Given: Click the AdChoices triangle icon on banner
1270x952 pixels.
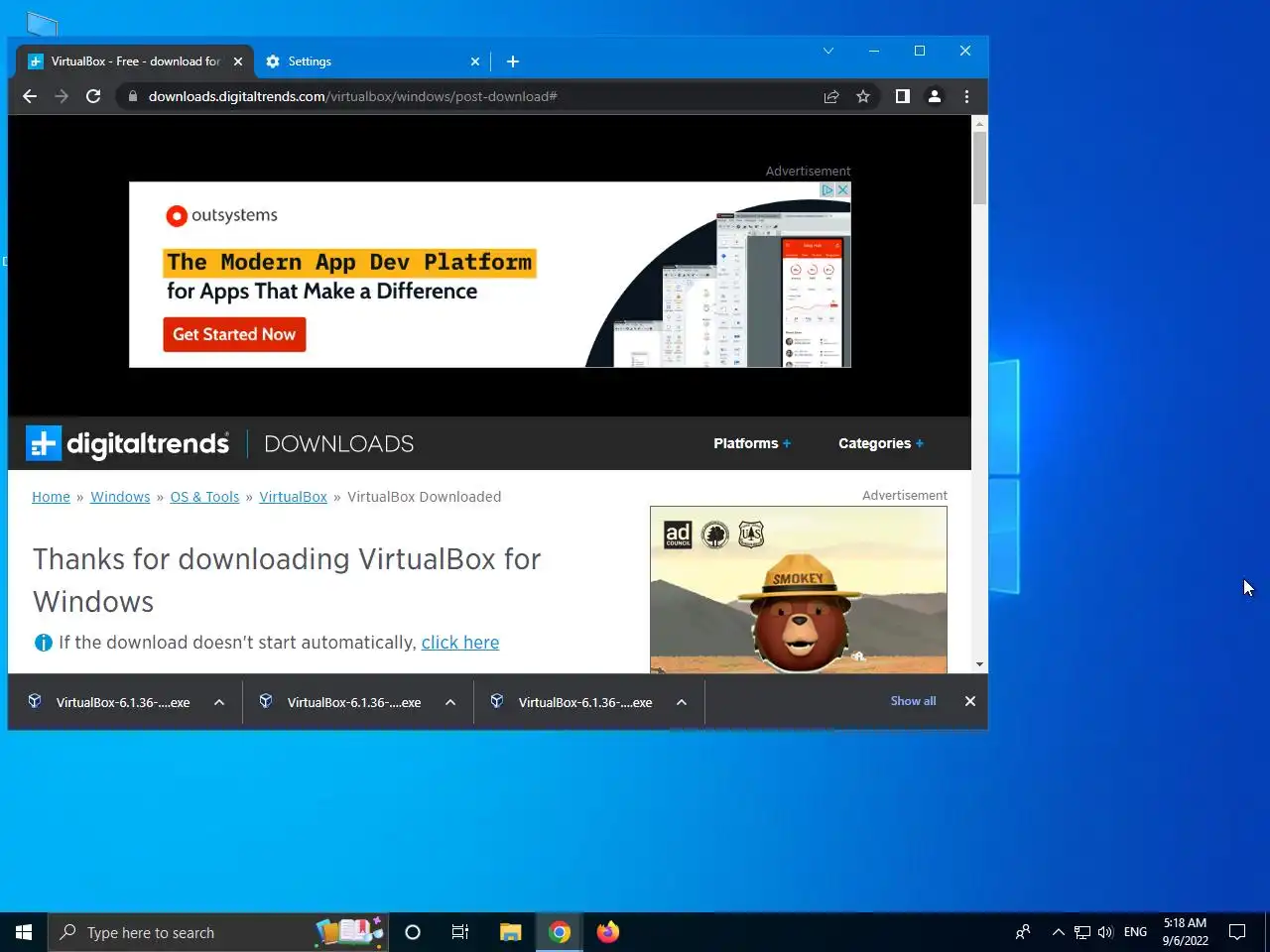Looking at the screenshot, I should 827,189.
